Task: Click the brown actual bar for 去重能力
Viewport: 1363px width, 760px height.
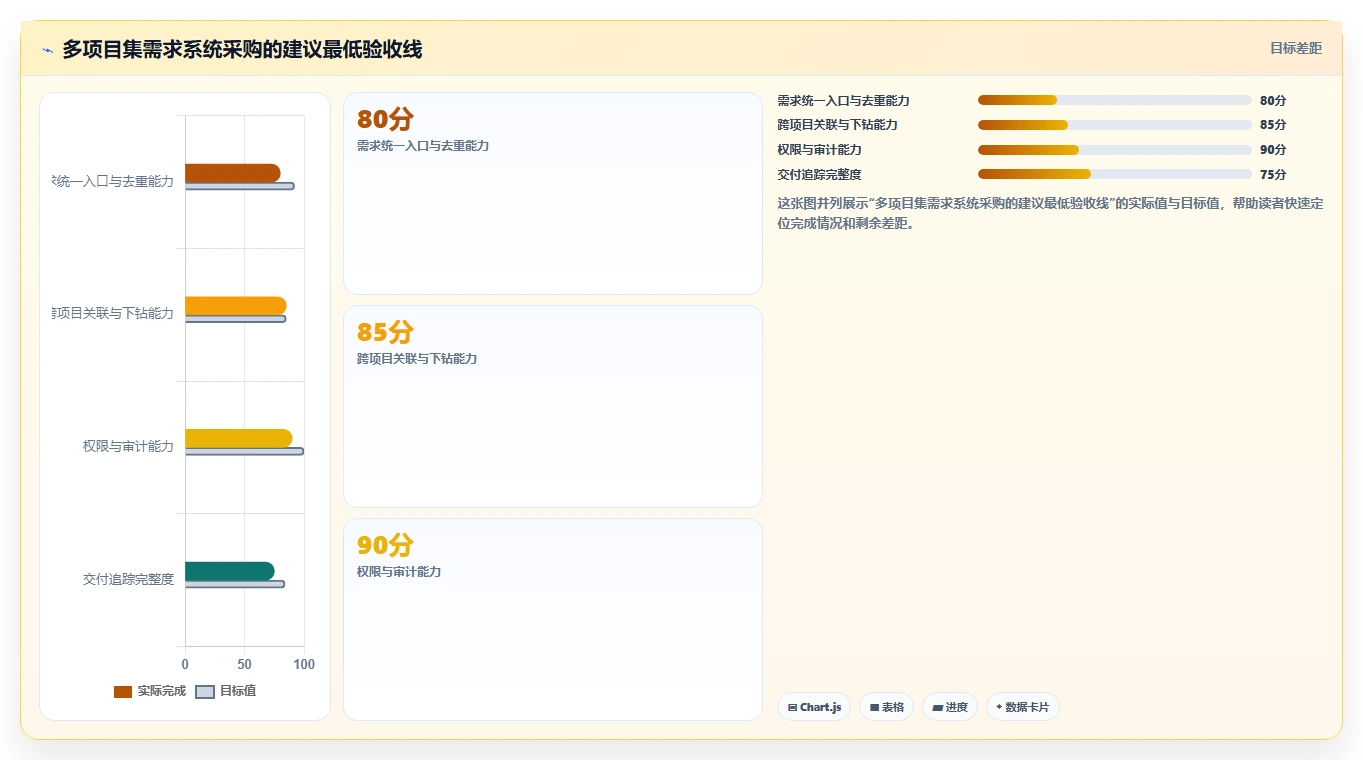Action: (232, 173)
